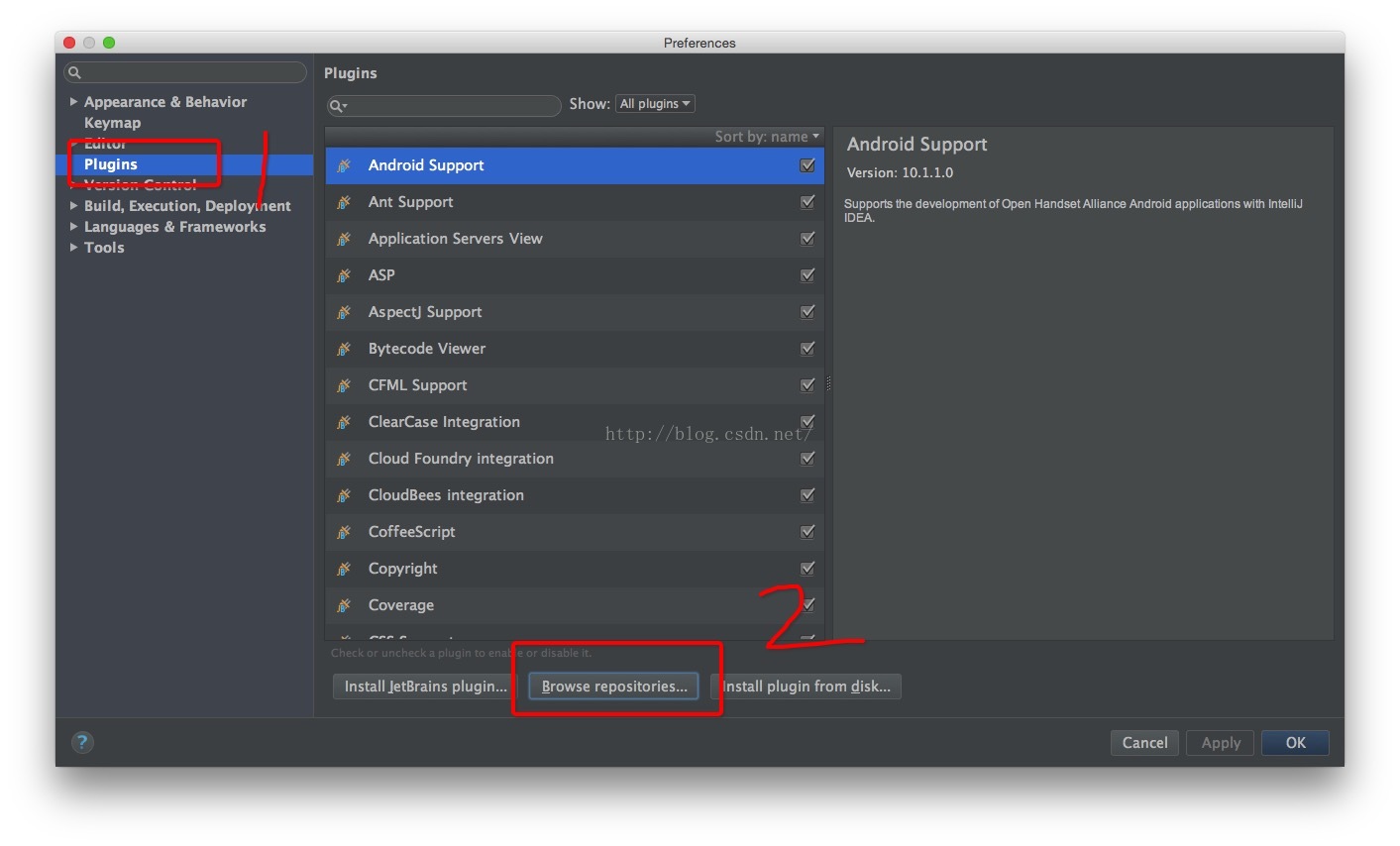Select Keymap in the settings sidebar
The width and height of the screenshot is (1400, 846).
[112, 123]
